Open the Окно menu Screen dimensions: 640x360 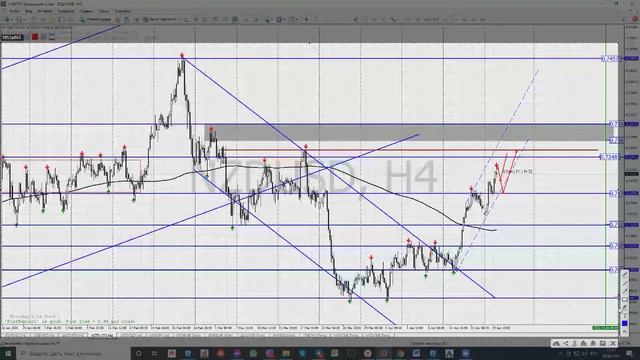pyautogui.click(x=104, y=11)
